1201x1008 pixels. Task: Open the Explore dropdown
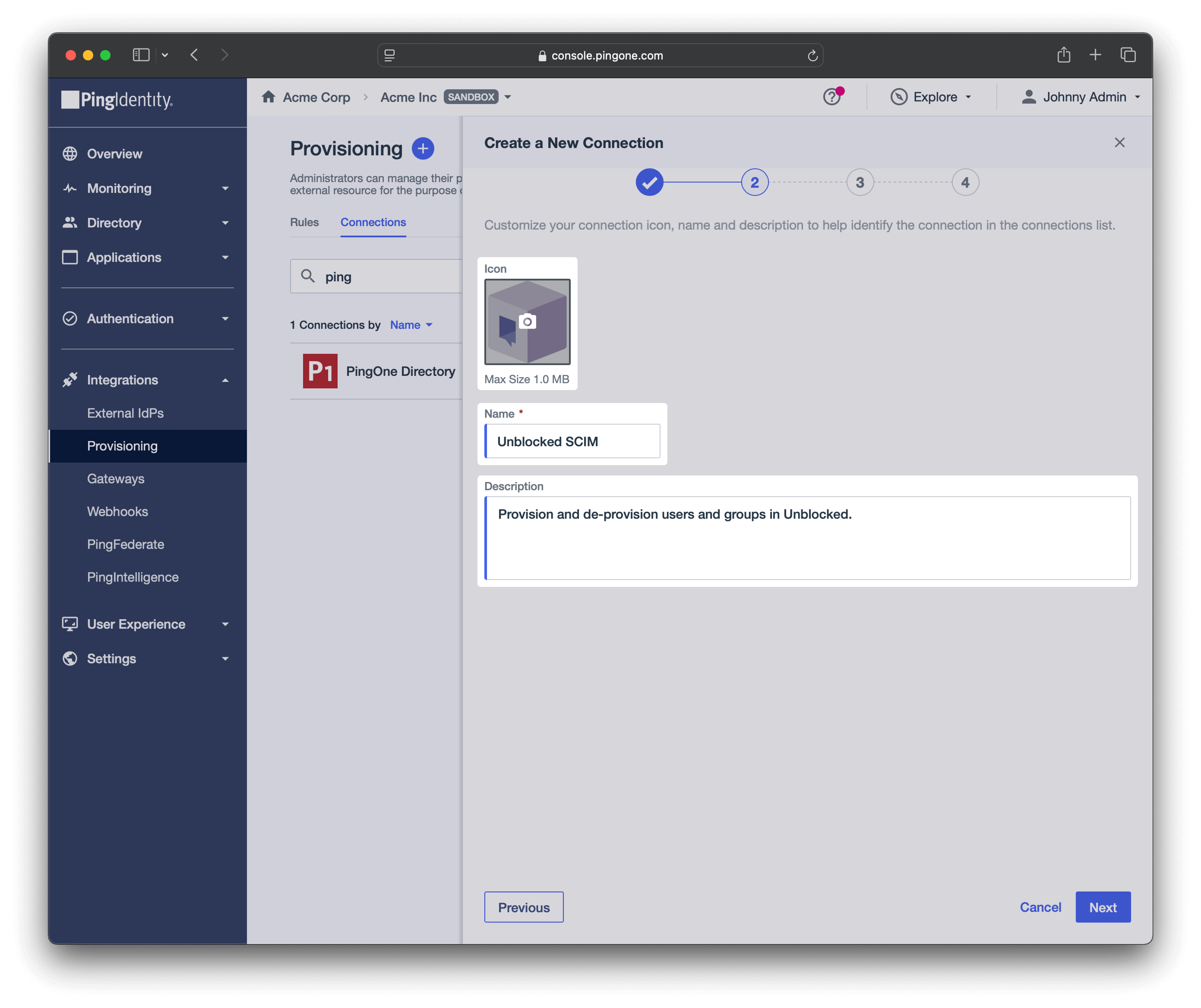pyautogui.click(x=968, y=97)
